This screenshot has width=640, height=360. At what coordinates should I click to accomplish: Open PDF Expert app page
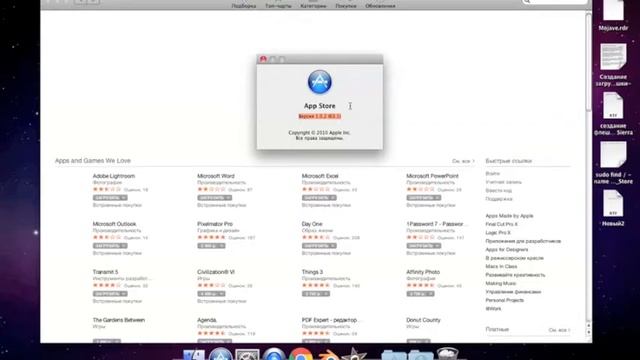329,320
